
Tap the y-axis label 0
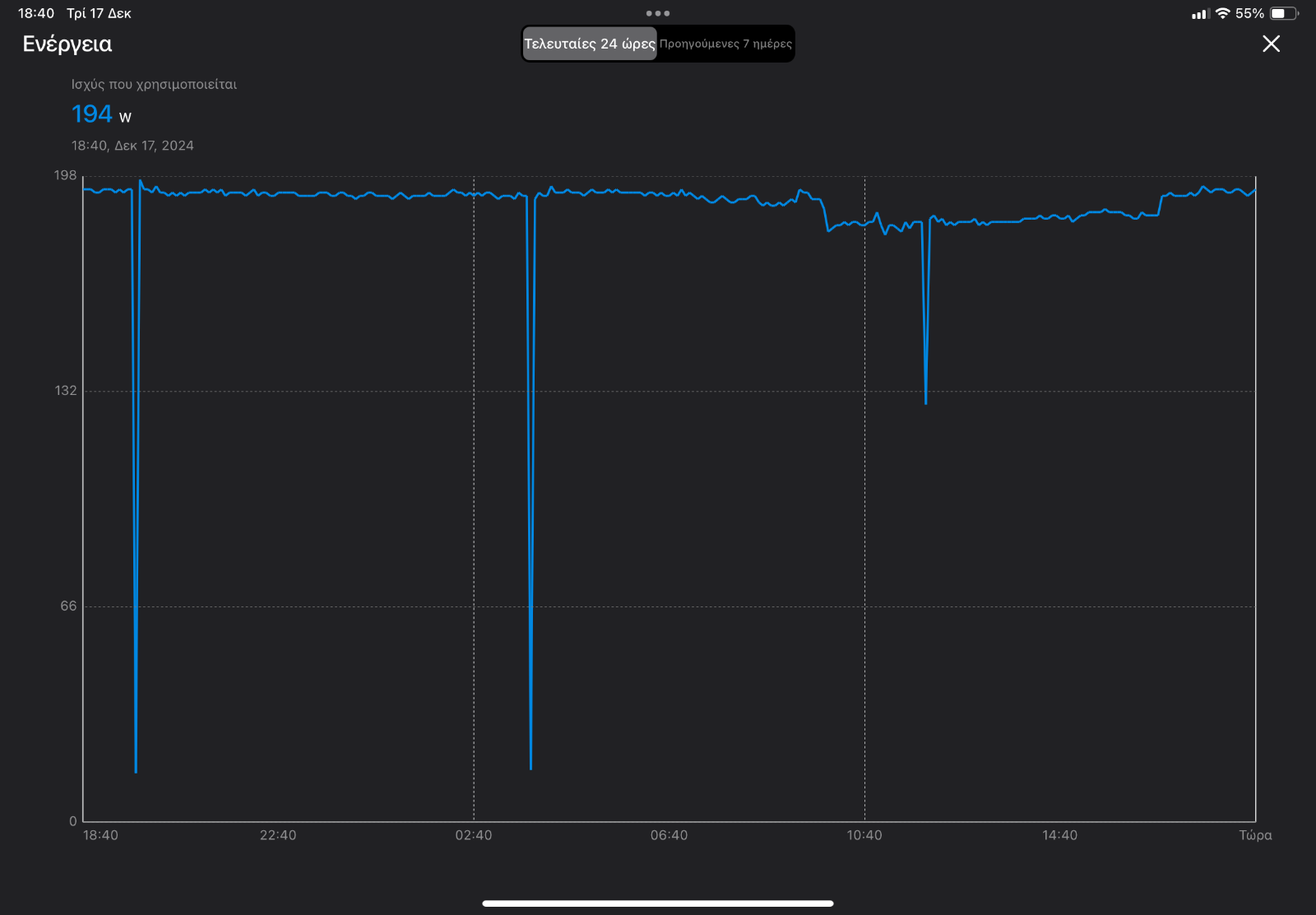tap(73, 821)
